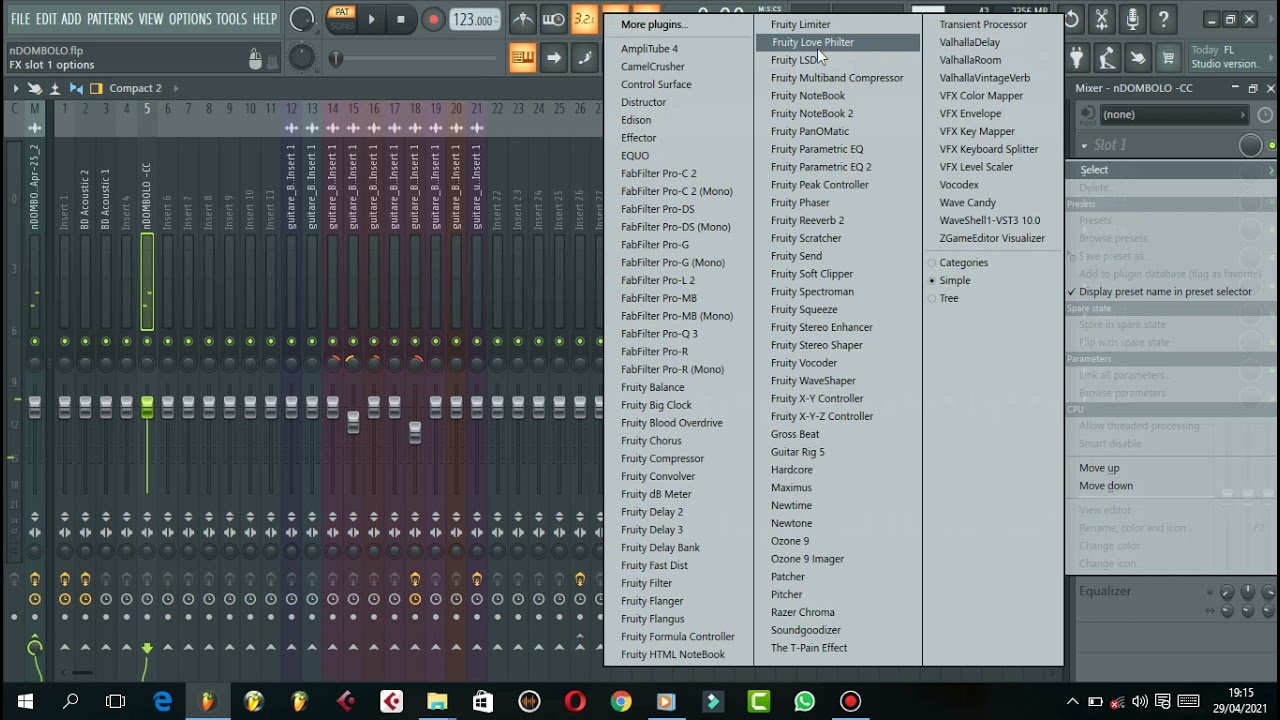Screen dimensions: 1280x720
Task: Toggle PAT pattern mode
Action: tap(343, 12)
